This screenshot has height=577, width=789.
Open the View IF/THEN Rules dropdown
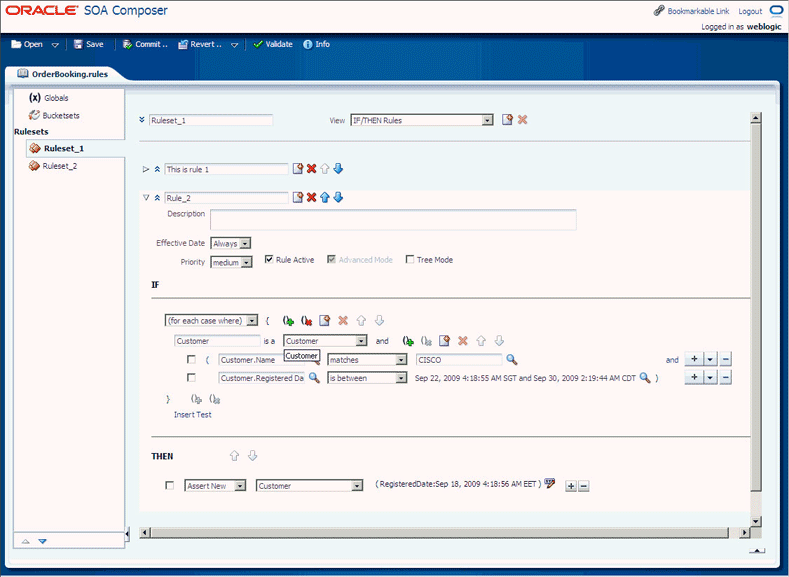[422, 120]
